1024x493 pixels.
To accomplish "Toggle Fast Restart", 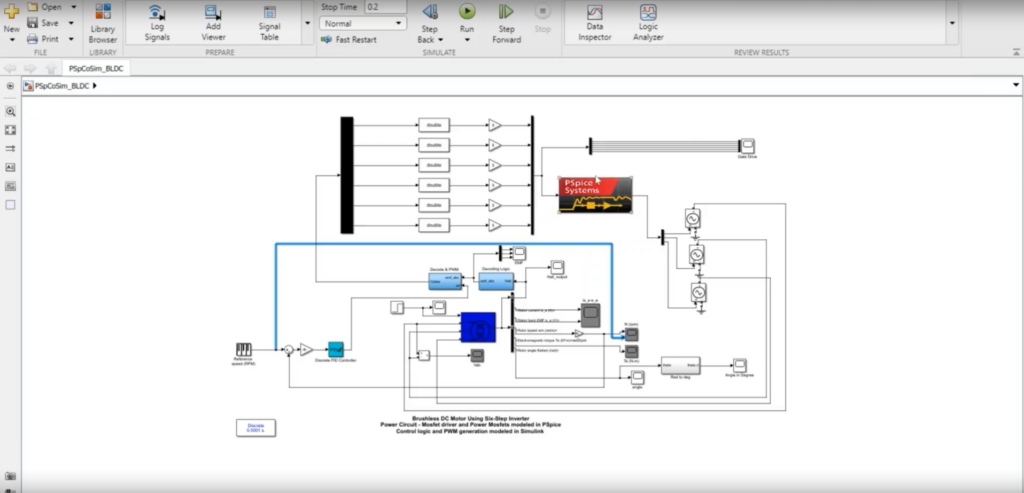I will [x=349, y=40].
